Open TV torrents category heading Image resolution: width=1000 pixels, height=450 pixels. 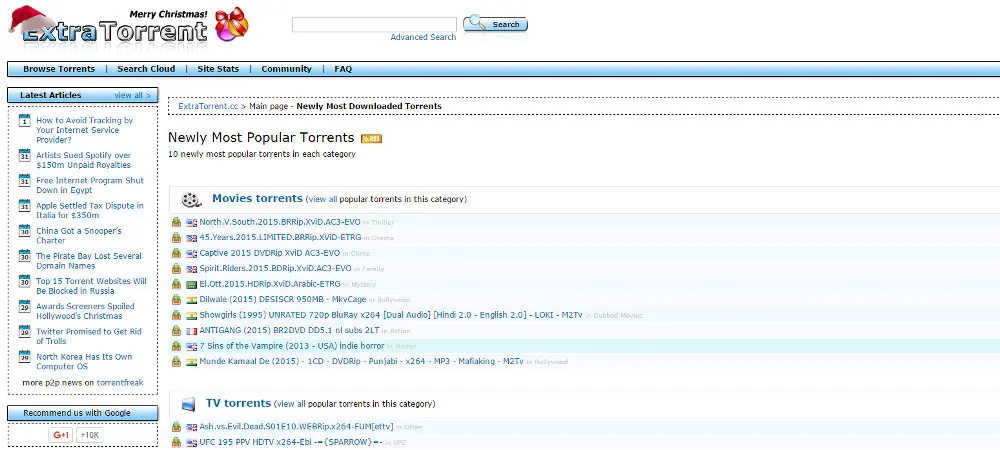(239, 403)
